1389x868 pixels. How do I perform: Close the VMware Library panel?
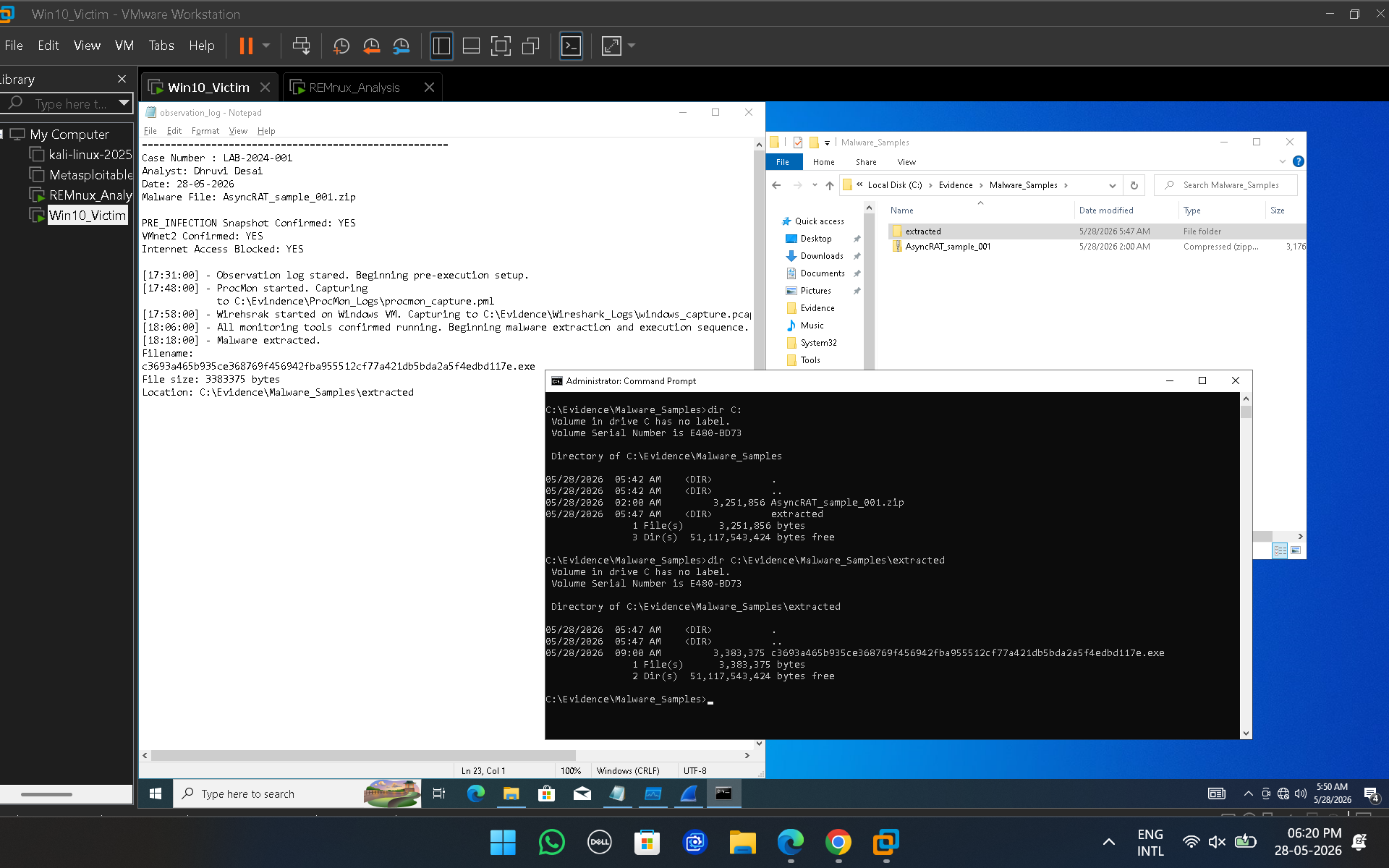point(122,79)
